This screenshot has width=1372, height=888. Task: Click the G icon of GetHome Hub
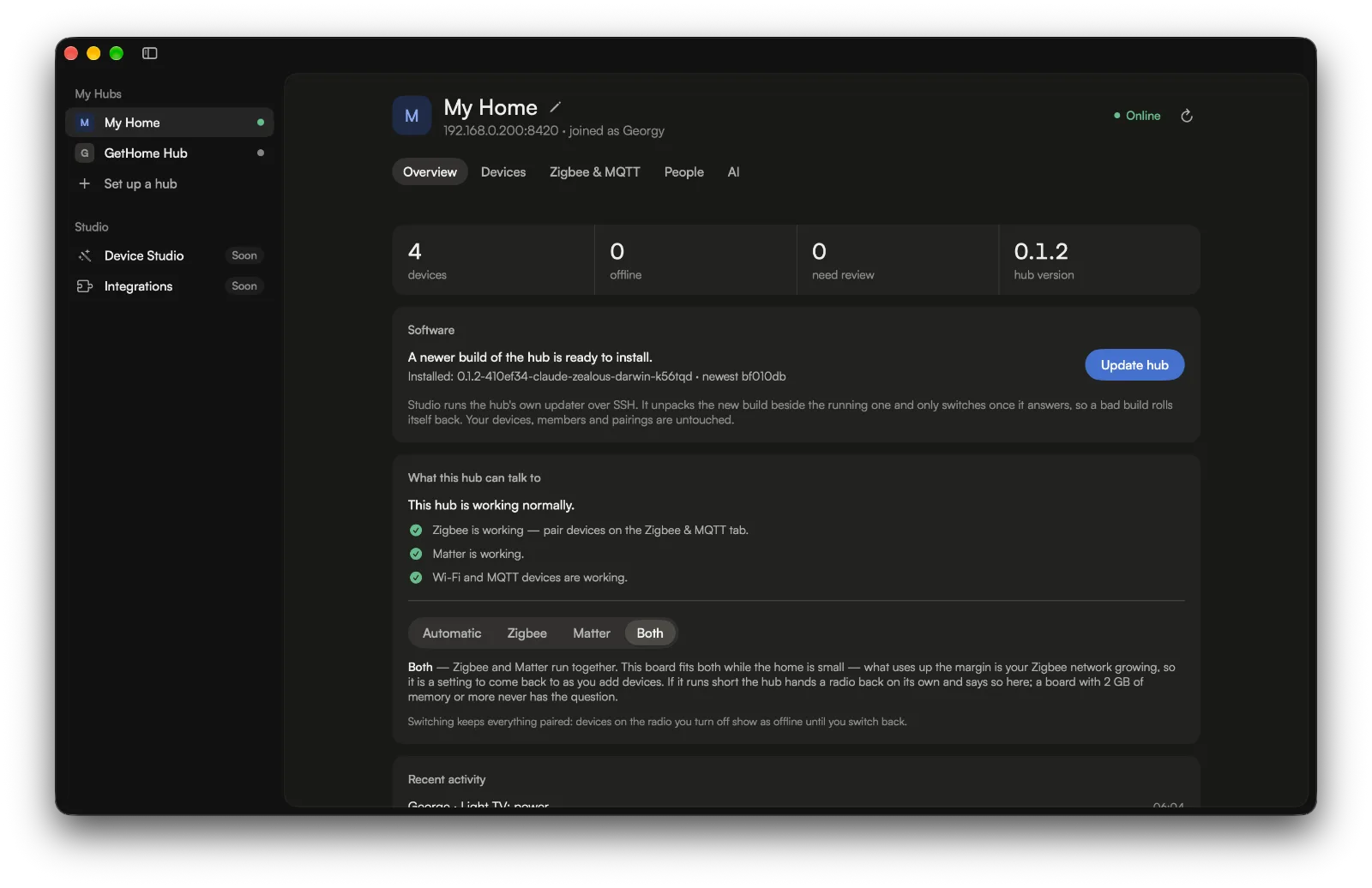pyautogui.click(x=85, y=153)
